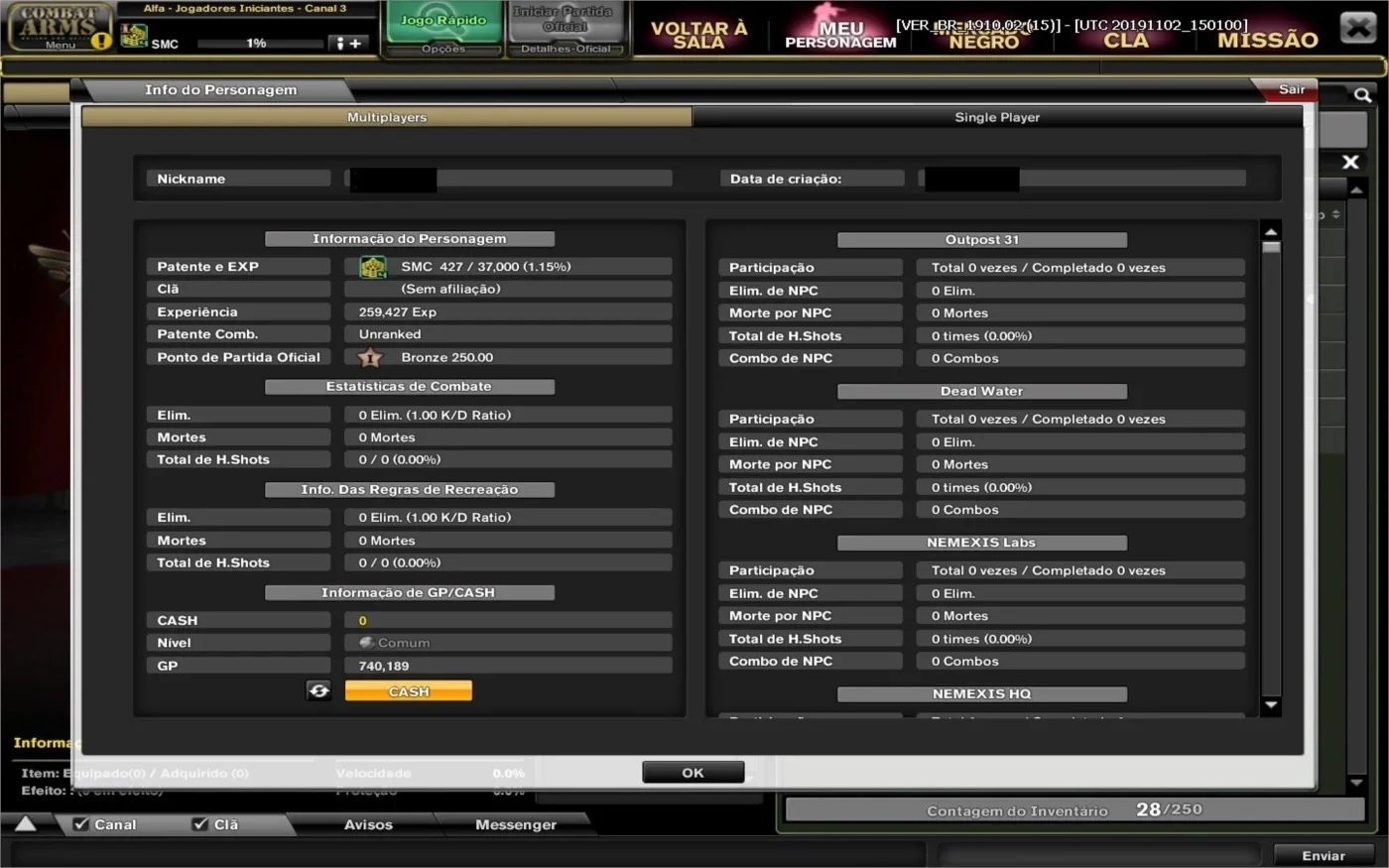
Task: Open the MERCADO NEGRO menu
Action: pyautogui.click(x=983, y=35)
